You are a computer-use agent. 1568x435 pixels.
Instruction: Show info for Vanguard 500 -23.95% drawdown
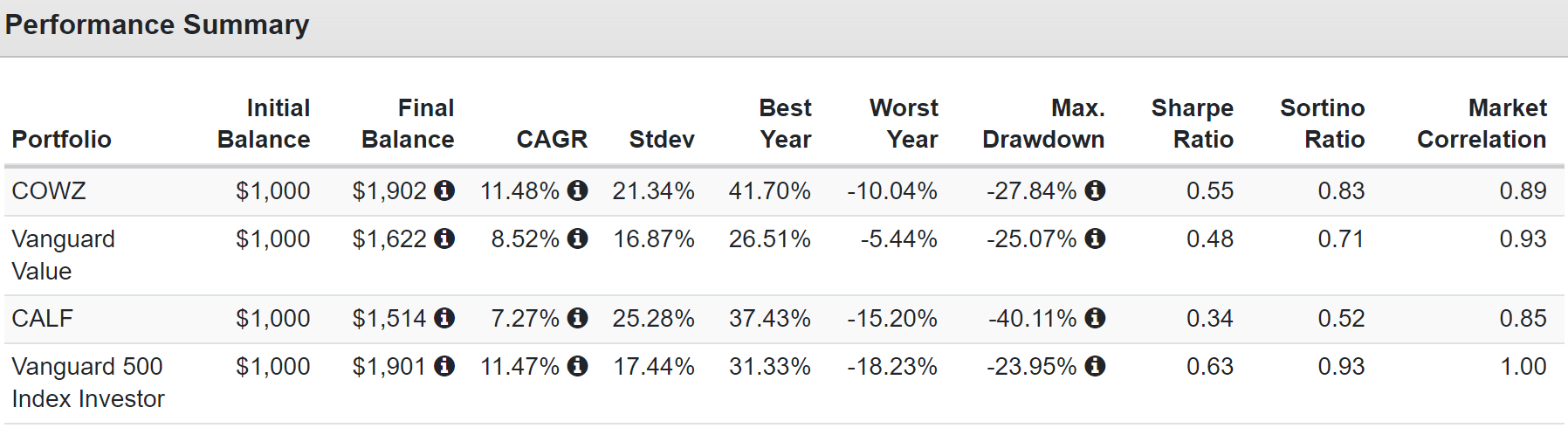(1095, 366)
